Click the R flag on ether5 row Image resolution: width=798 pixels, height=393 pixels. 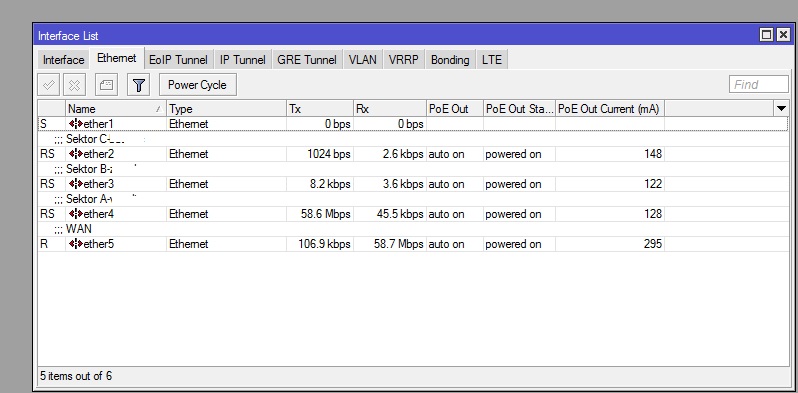click(x=44, y=244)
